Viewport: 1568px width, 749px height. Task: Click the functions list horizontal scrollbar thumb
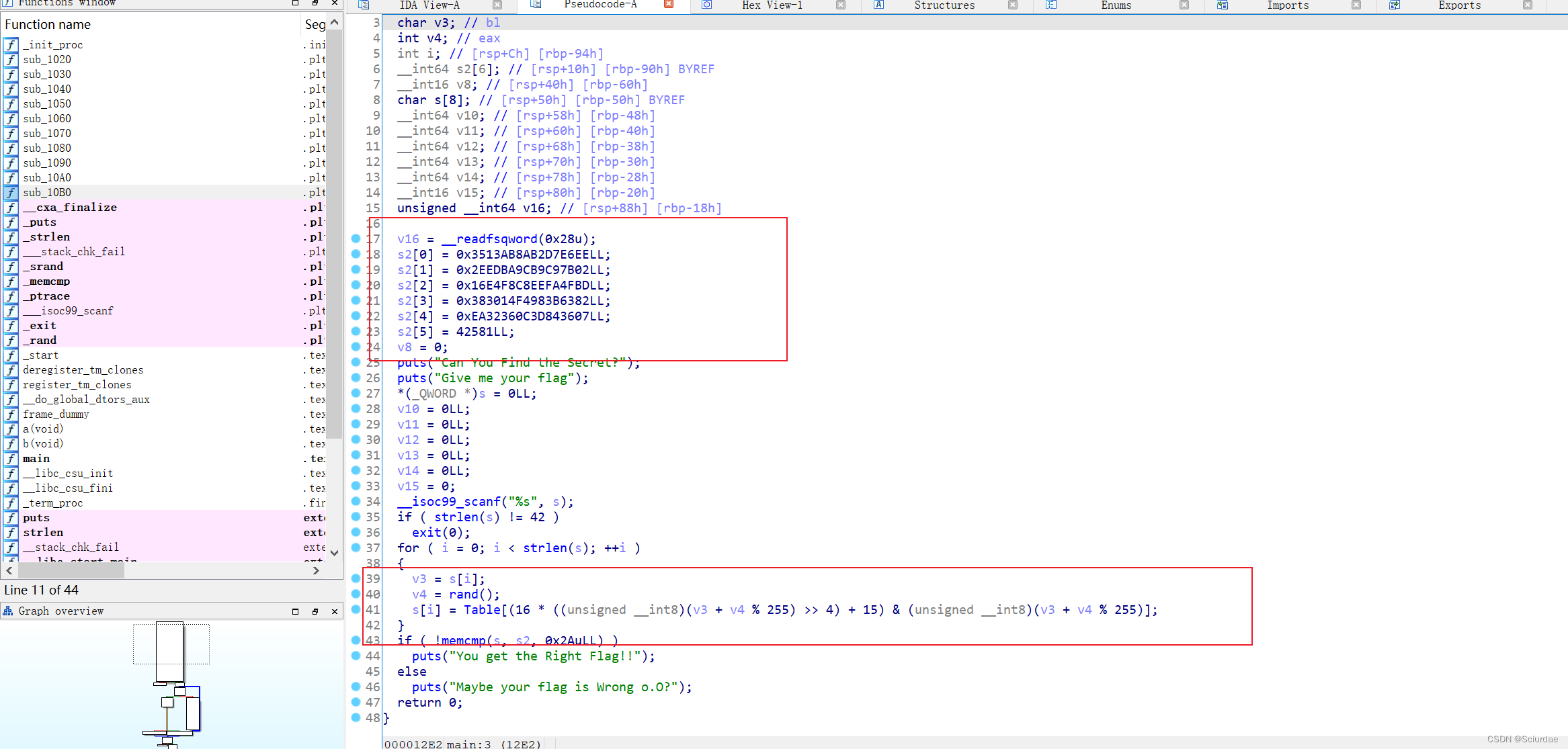coord(71,570)
